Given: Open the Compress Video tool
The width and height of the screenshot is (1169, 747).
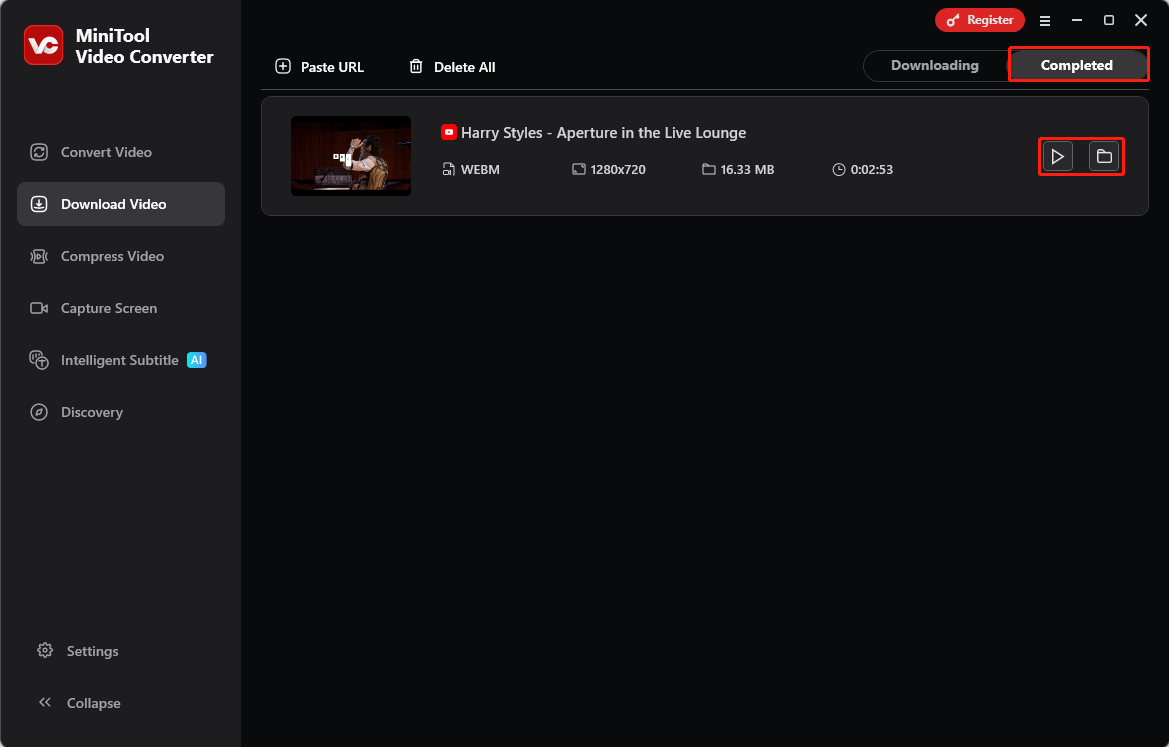Looking at the screenshot, I should click(112, 256).
